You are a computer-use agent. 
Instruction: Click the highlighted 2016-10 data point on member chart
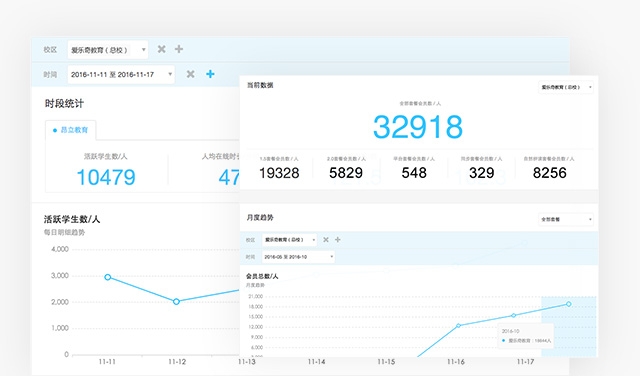tap(569, 304)
